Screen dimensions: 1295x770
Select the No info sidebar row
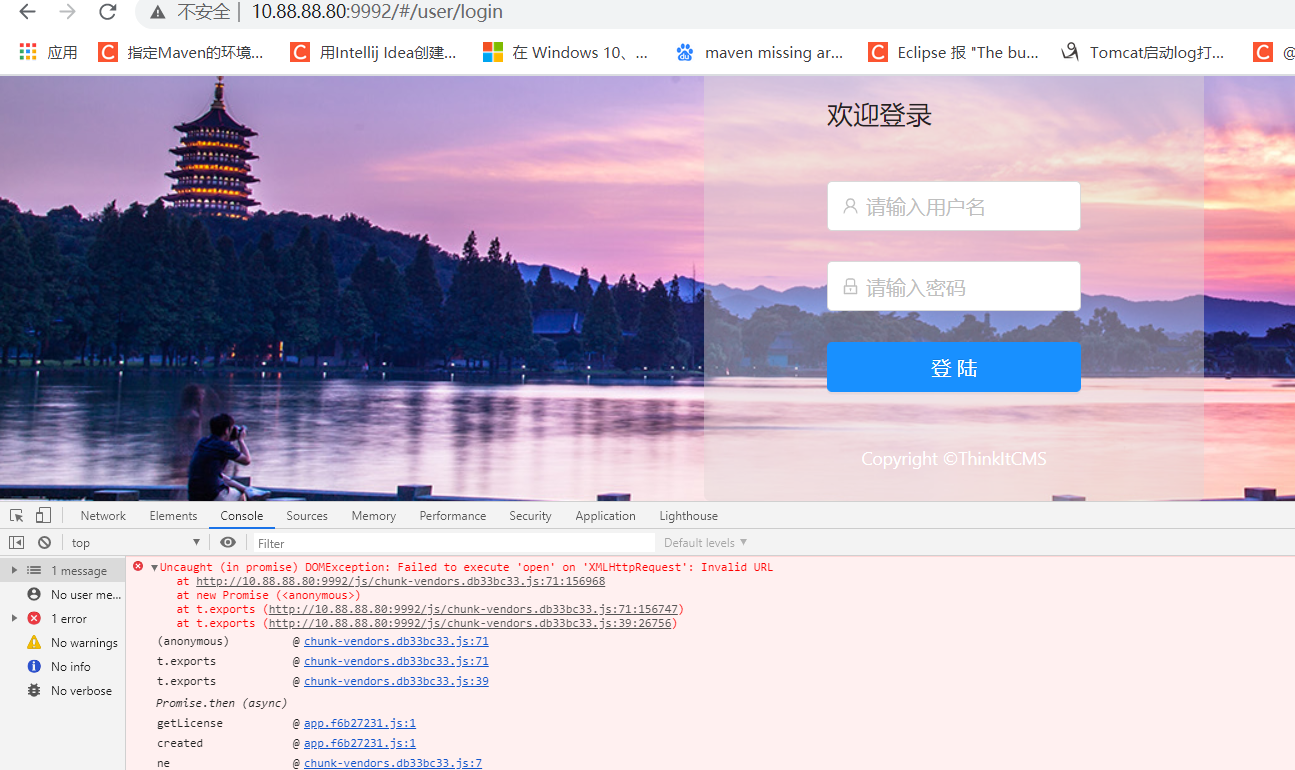(x=63, y=666)
